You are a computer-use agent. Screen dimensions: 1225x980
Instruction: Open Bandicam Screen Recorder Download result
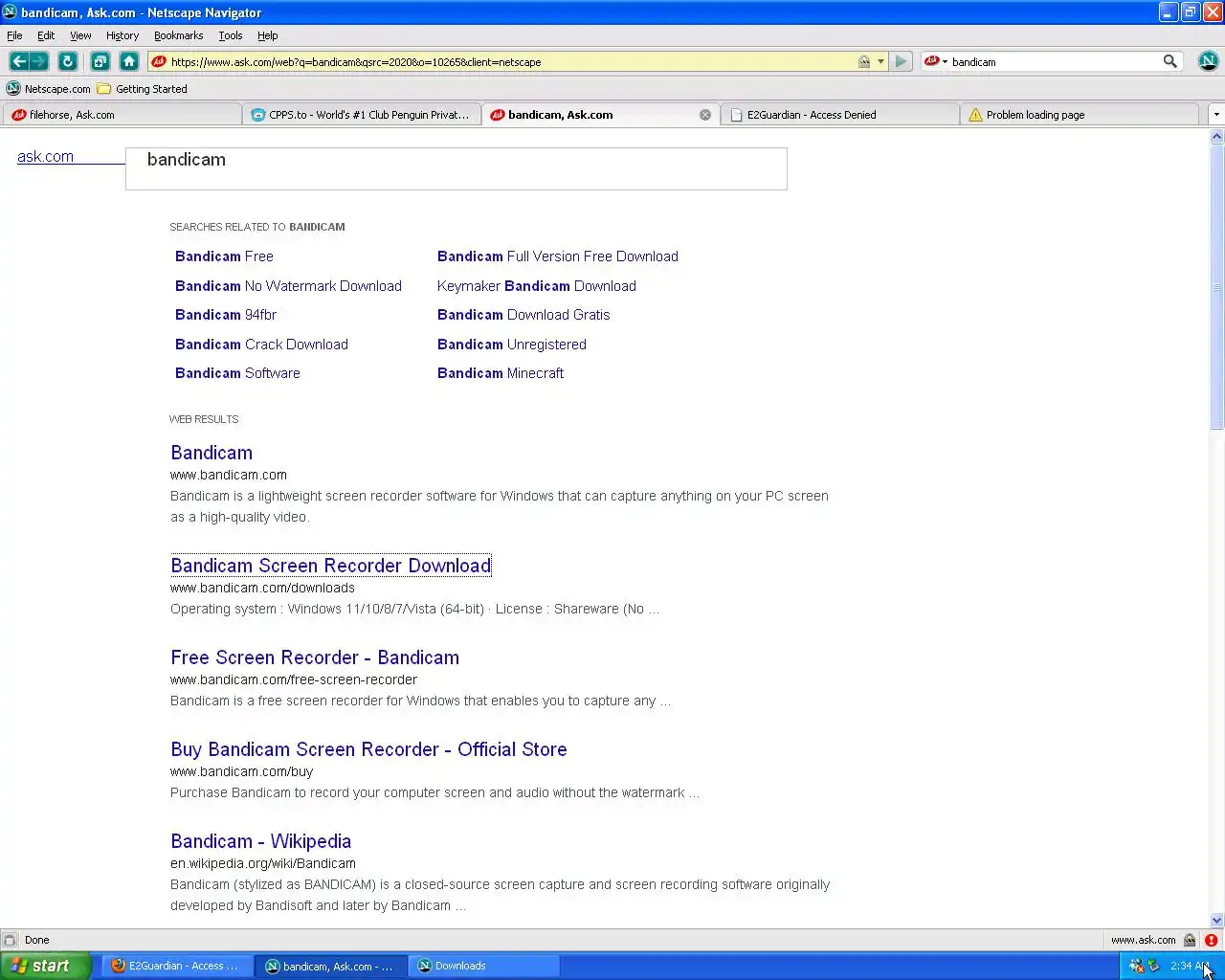pos(330,566)
